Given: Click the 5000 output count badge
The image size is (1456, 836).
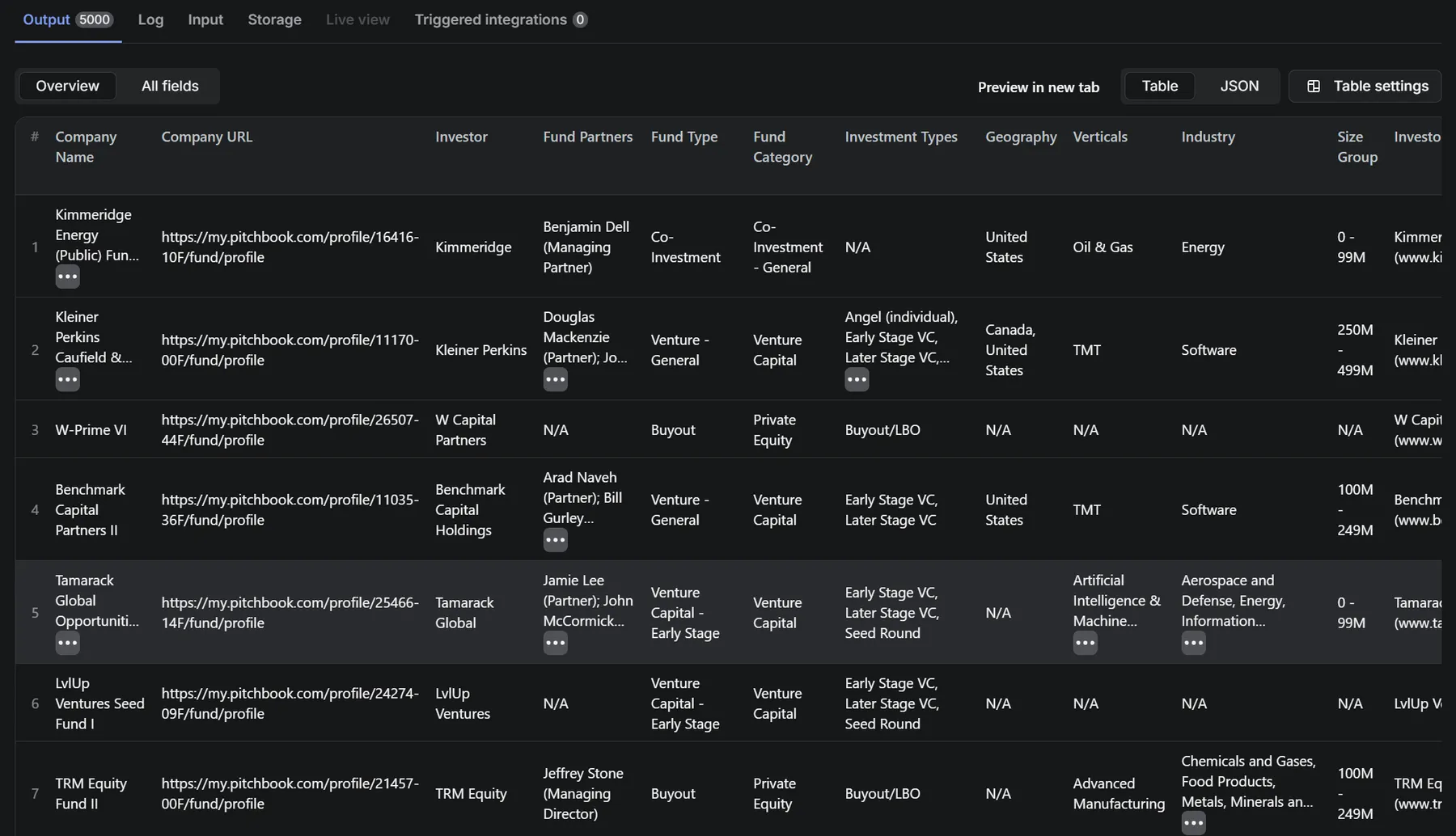Looking at the screenshot, I should pos(95,19).
